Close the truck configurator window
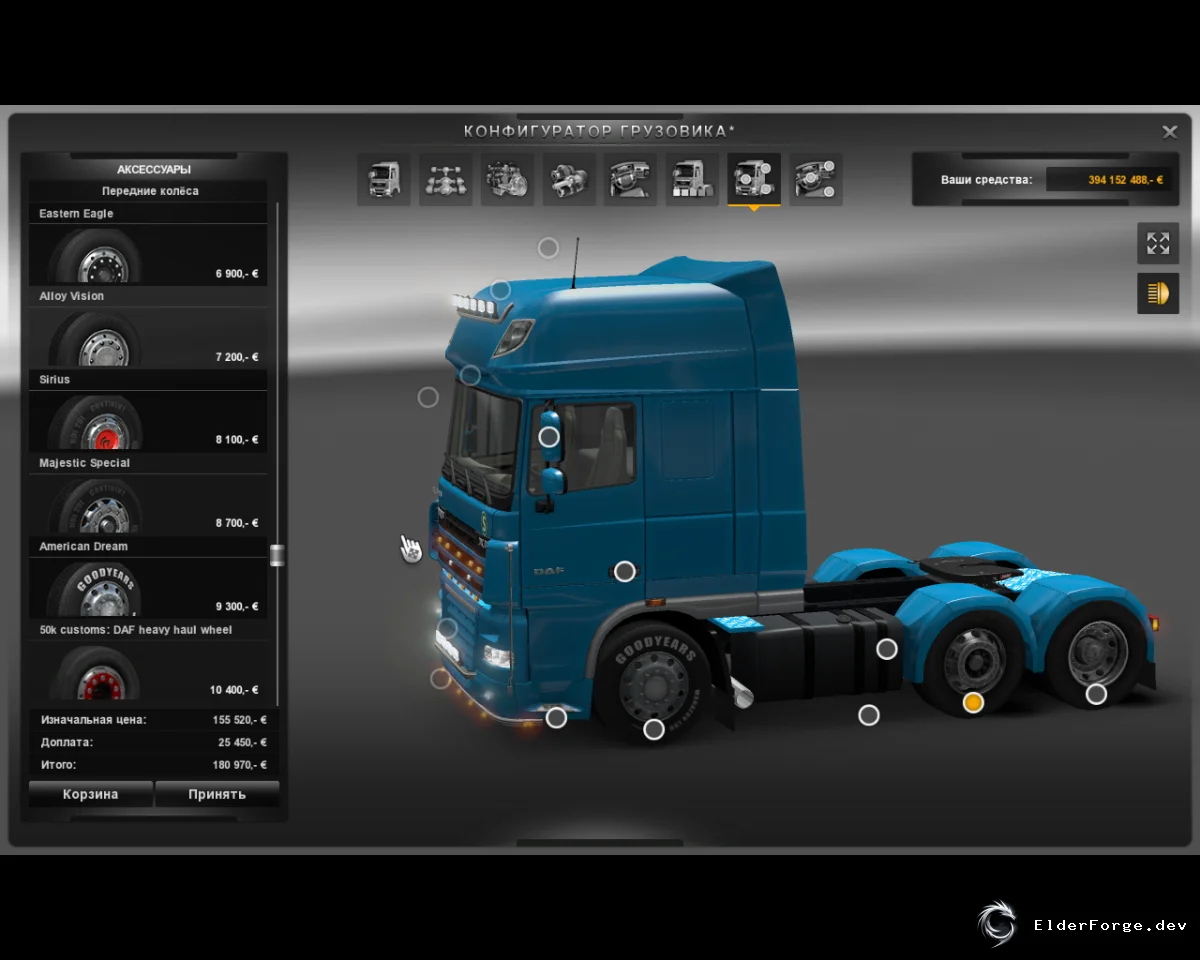1200x960 pixels. click(1169, 131)
